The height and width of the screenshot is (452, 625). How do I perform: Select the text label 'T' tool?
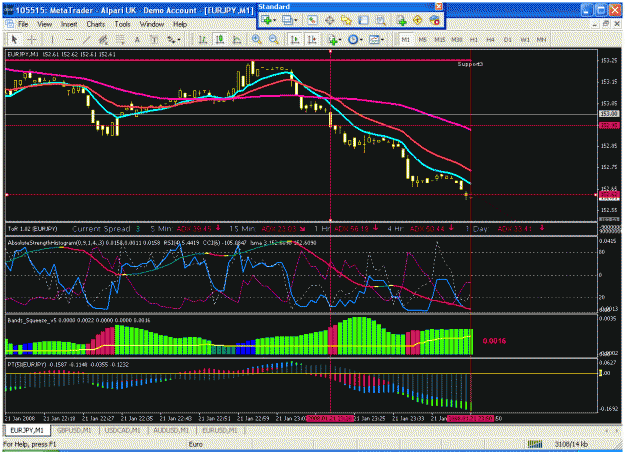pos(154,39)
